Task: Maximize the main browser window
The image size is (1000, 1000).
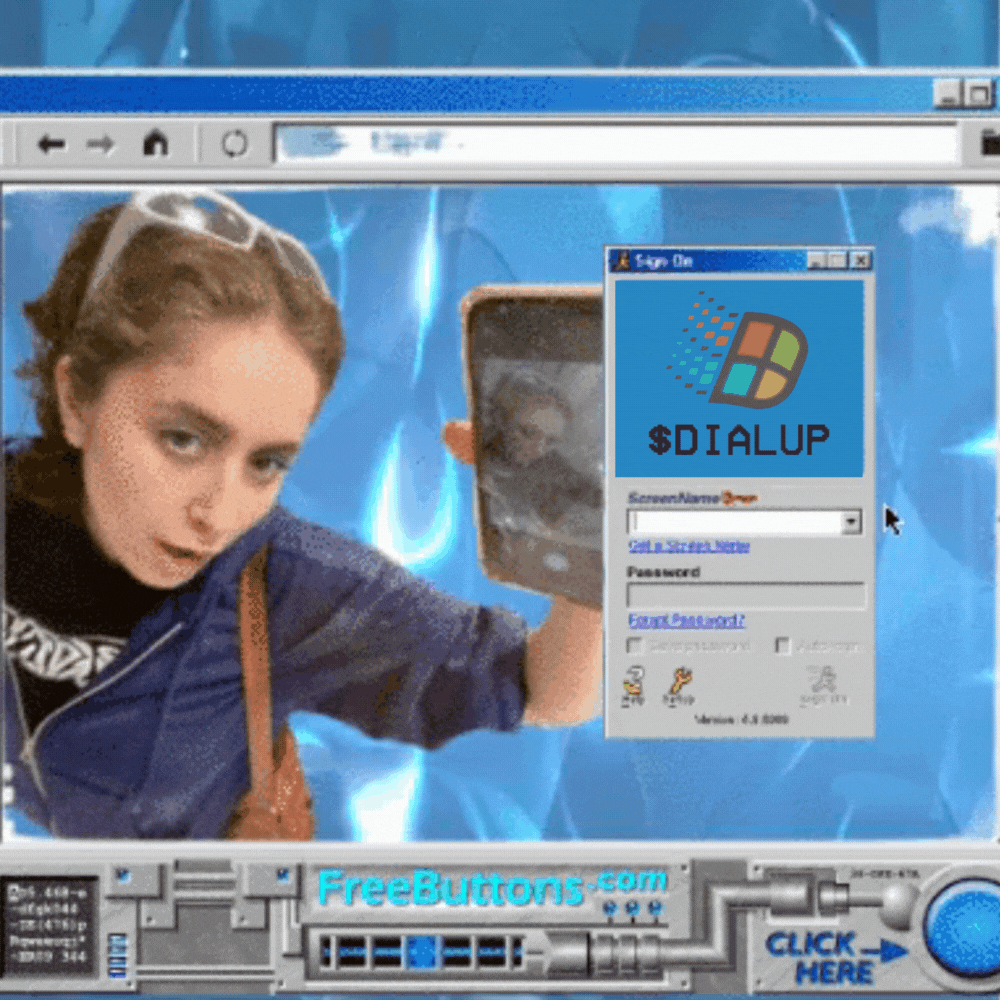Action: 979,94
